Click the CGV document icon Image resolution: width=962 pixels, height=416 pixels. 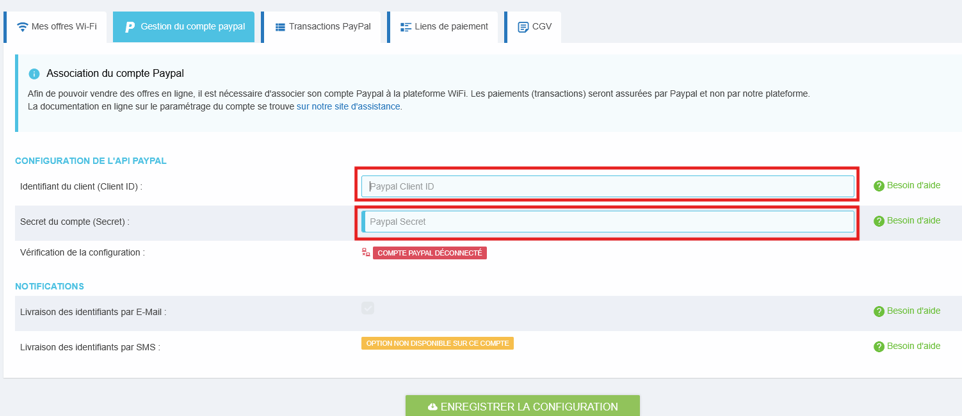pyautogui.click(x=523, y=27)
